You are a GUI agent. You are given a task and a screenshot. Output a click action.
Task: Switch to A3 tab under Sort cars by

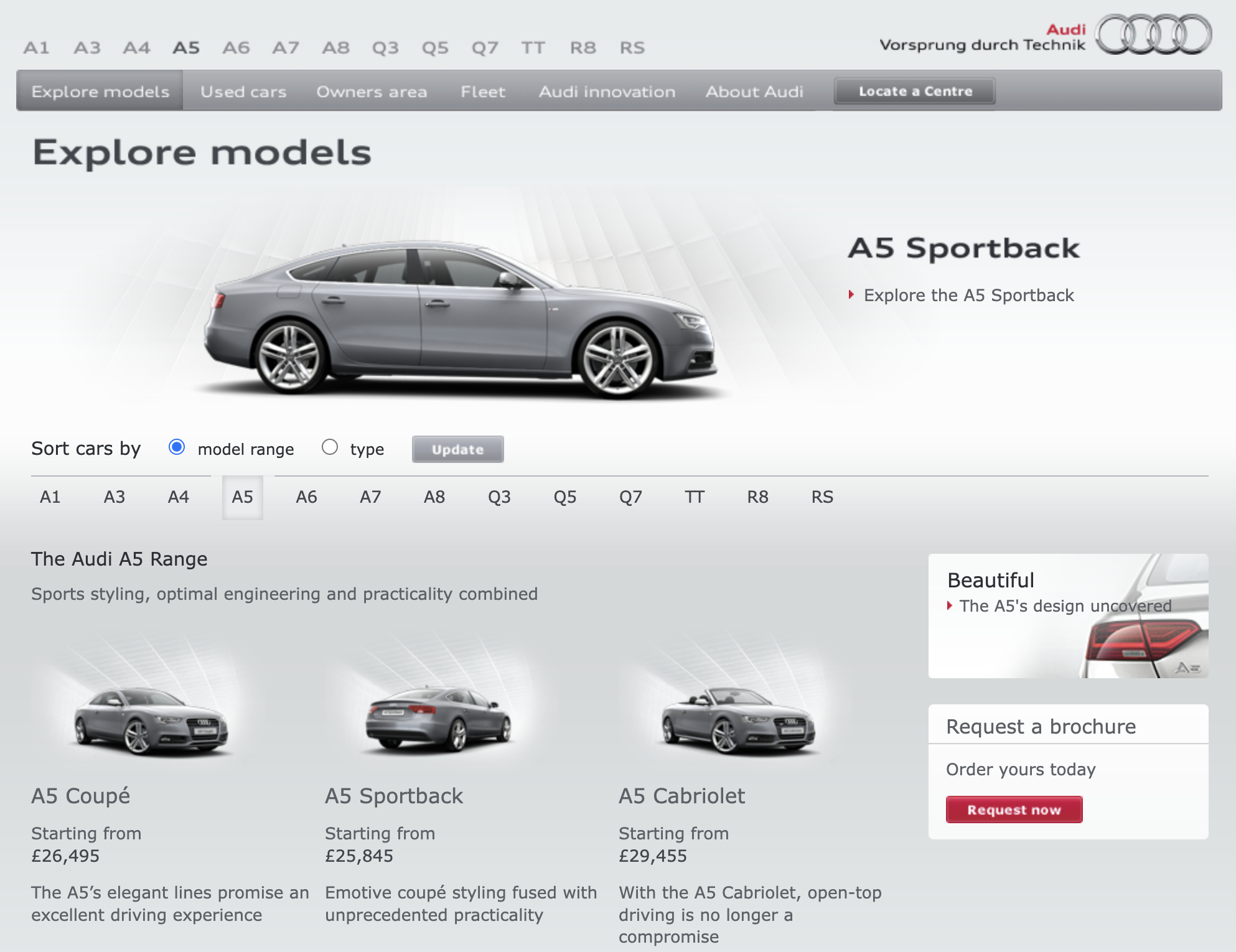pyautogui.click(x=115, y=497)
